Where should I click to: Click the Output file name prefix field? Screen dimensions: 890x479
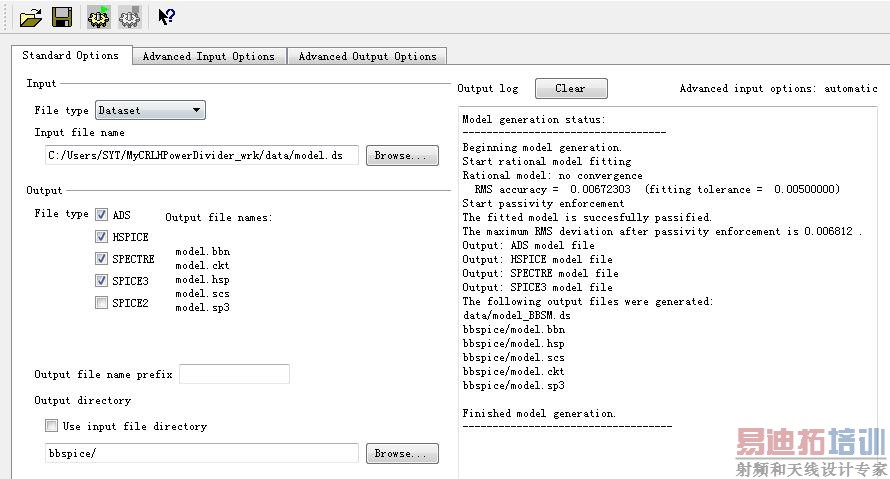(x=234, y=375)
